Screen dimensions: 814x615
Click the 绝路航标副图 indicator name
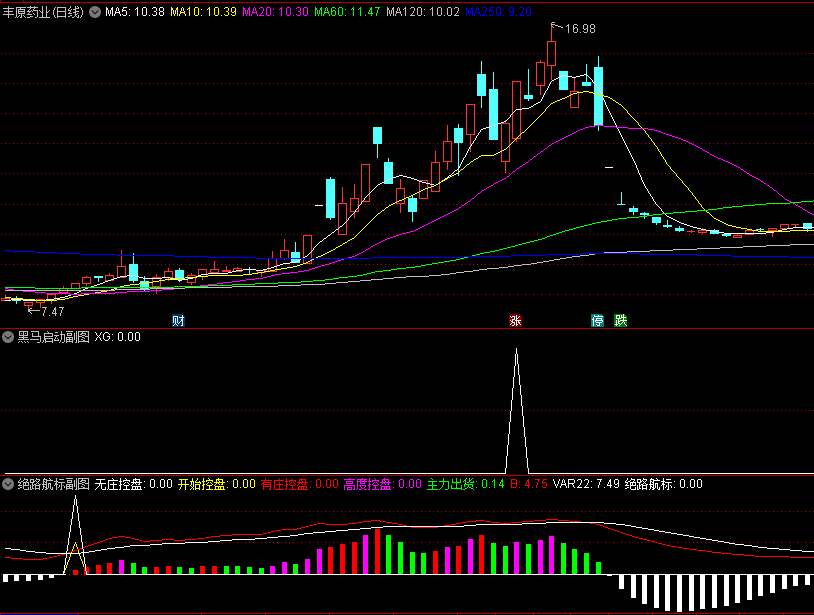point(53,484)
